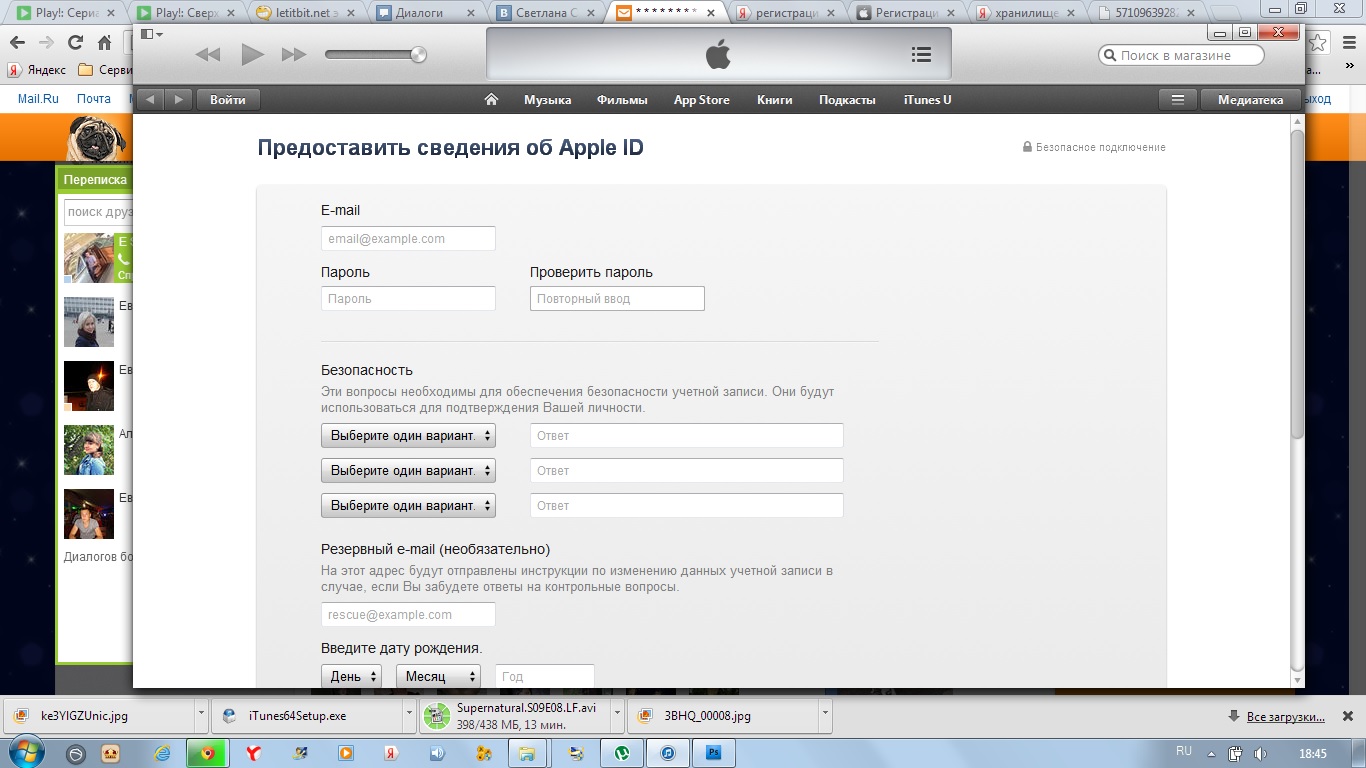Image resolution: width=1366 pixels, height=768 pixels.
Task: Focus third security Ответ field
Action: [x=687, y=505]
